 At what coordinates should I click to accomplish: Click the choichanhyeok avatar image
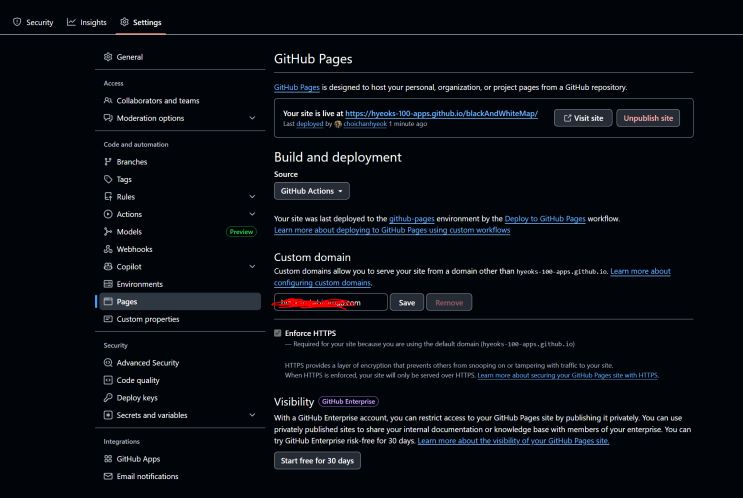click(338, 124)
